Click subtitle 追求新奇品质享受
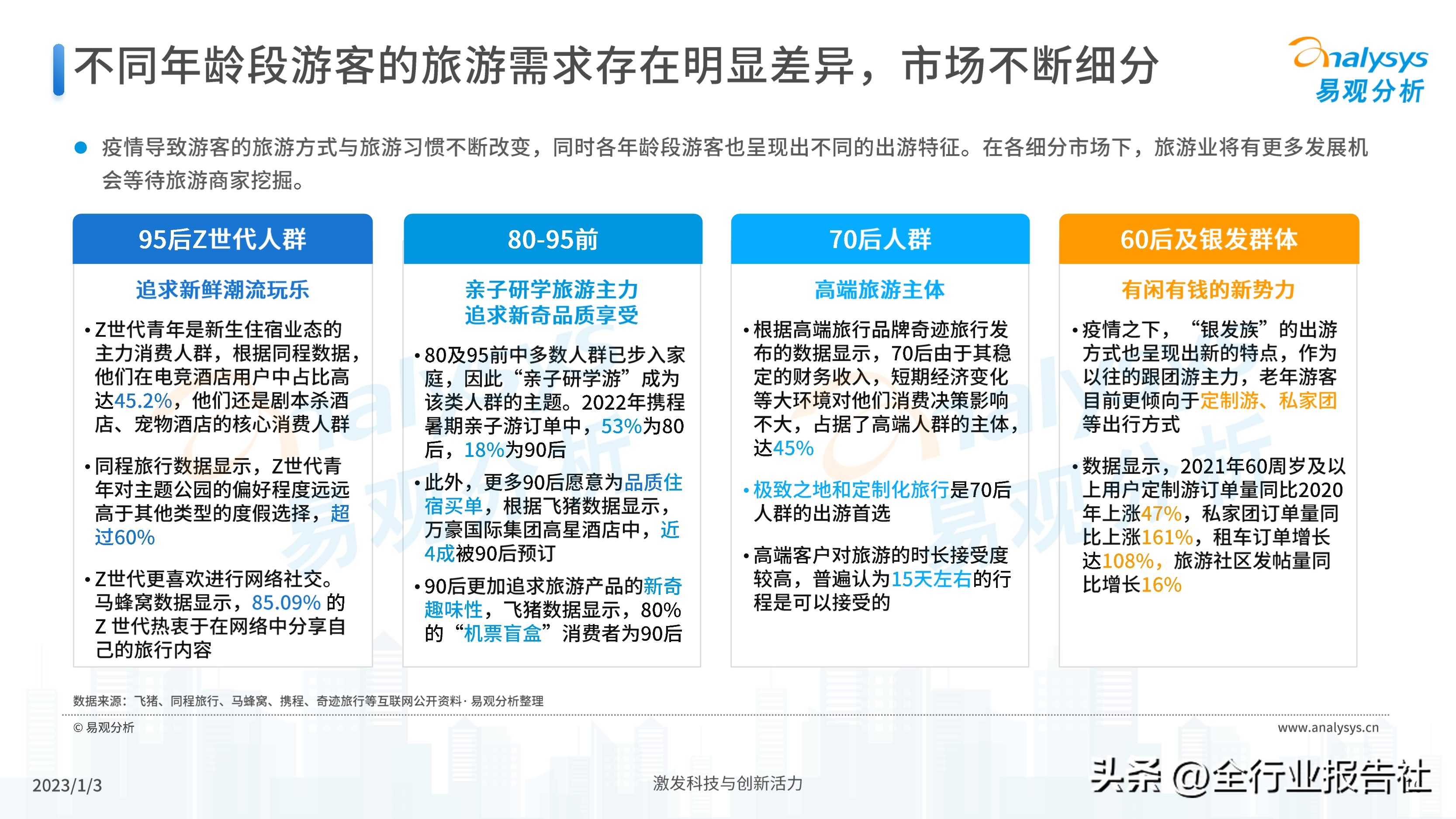1456x819 pixels. (552, 315)
